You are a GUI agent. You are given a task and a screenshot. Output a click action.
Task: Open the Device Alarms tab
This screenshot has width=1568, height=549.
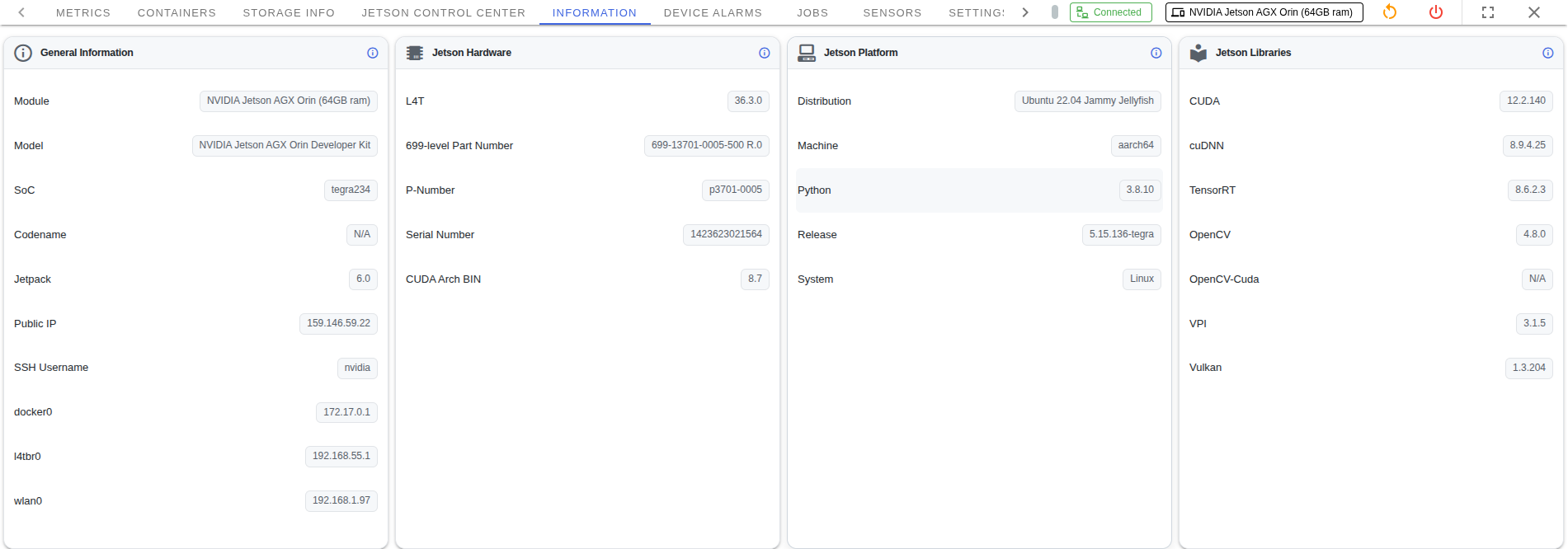click(x=713, y=13)
